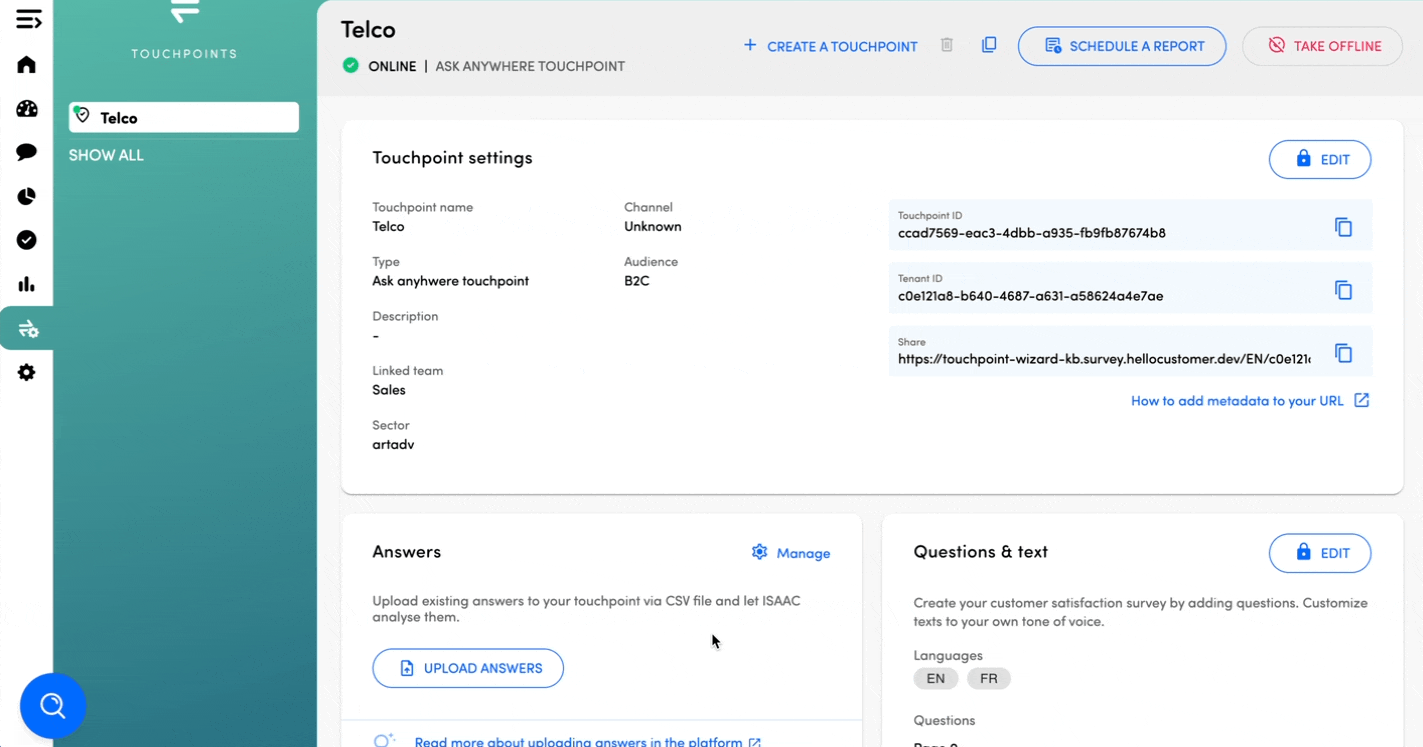Image resolution: width=1423 pixels, height=747 pixels.
Task: Show all touchpoints
Action: tap(106, 155)
